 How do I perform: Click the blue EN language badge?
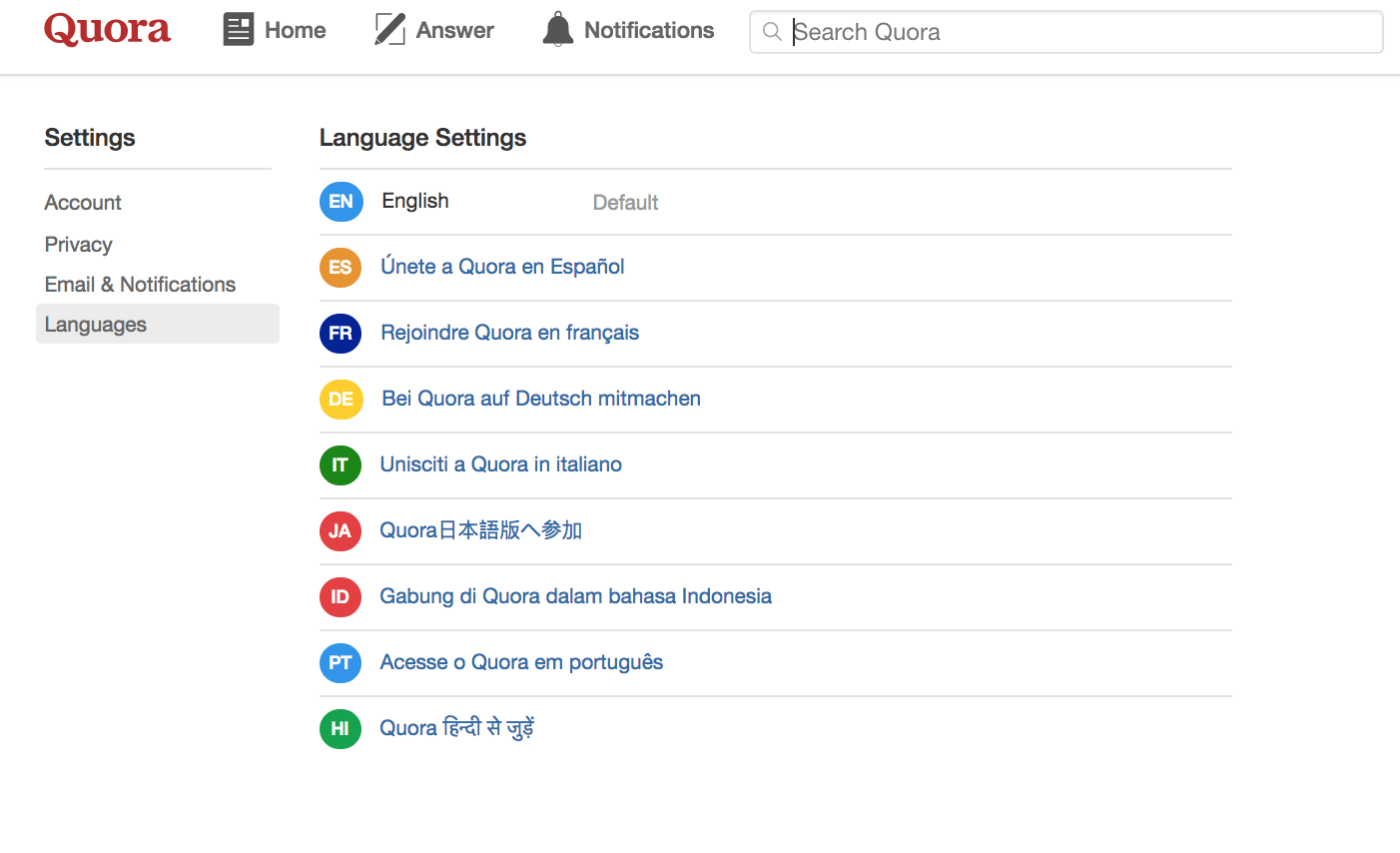pyautogui.click(x=341, y=202)
